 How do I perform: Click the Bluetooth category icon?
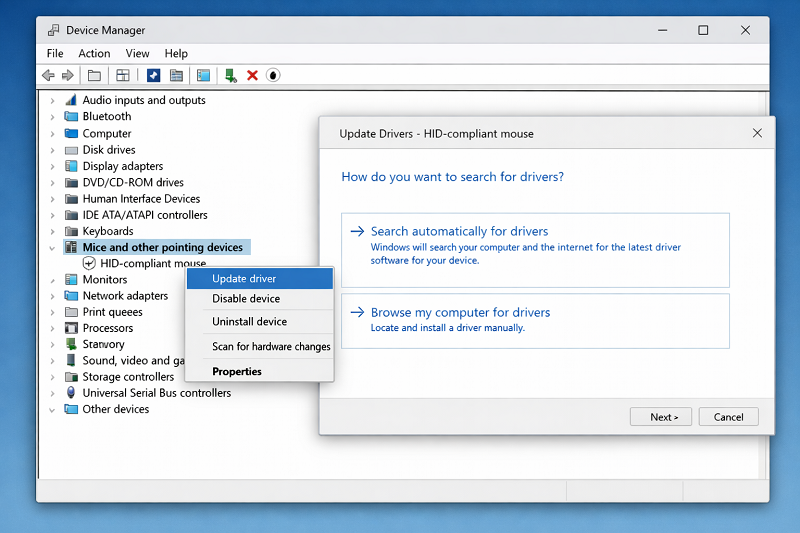[x=71, y=116]
